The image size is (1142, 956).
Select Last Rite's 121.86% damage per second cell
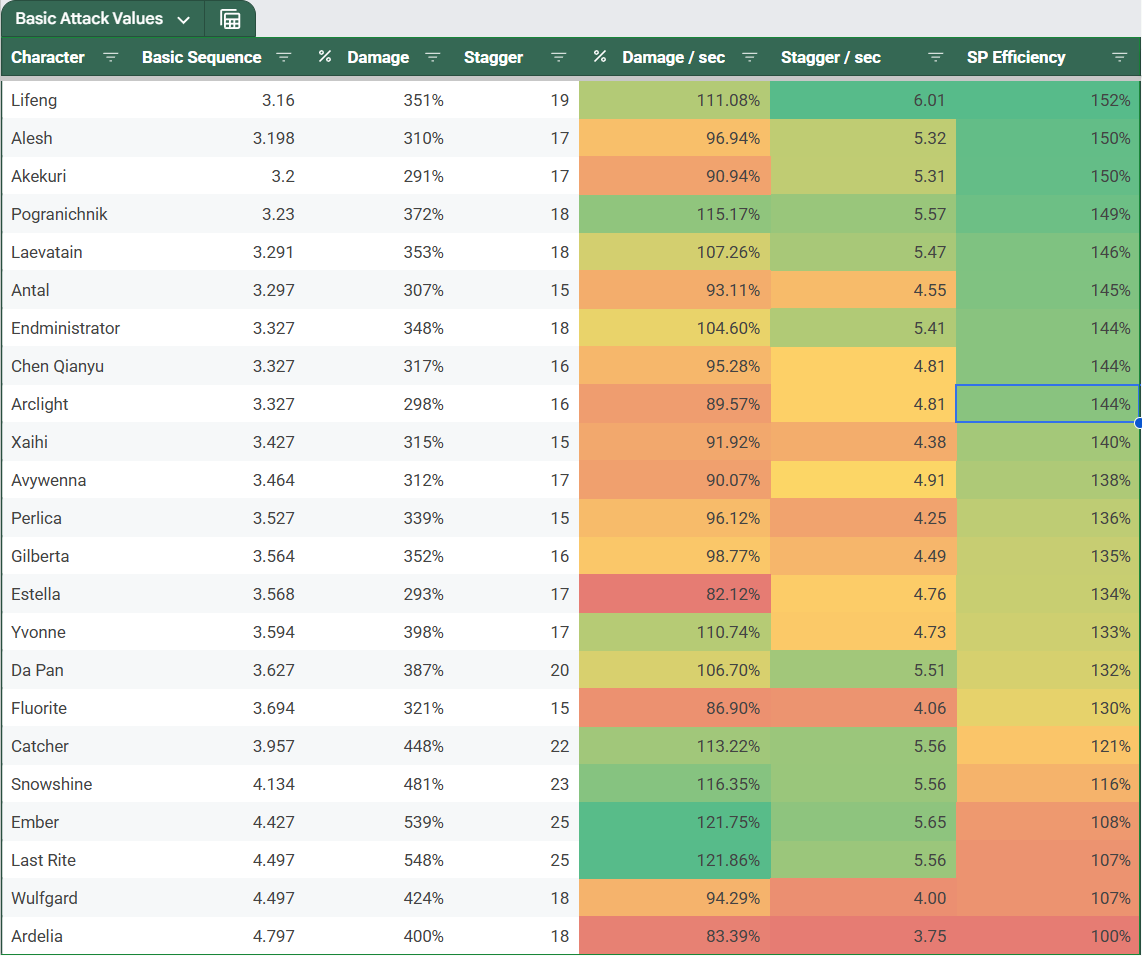675,860
